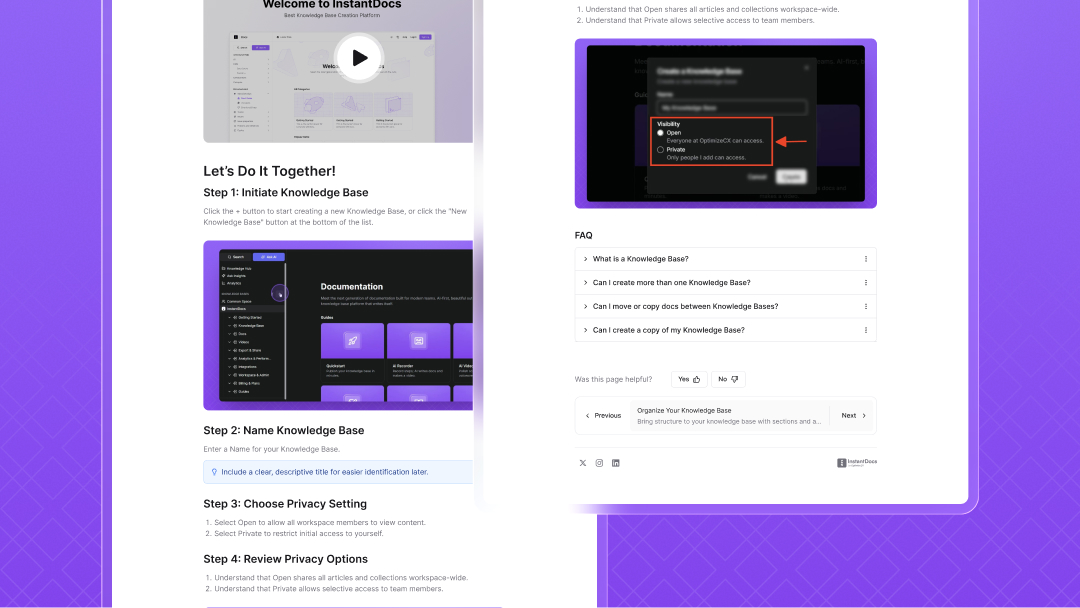Open kebab menu for 'What is a Knowledge Base?'
The image size is (1080, 608).
point(866,259)
